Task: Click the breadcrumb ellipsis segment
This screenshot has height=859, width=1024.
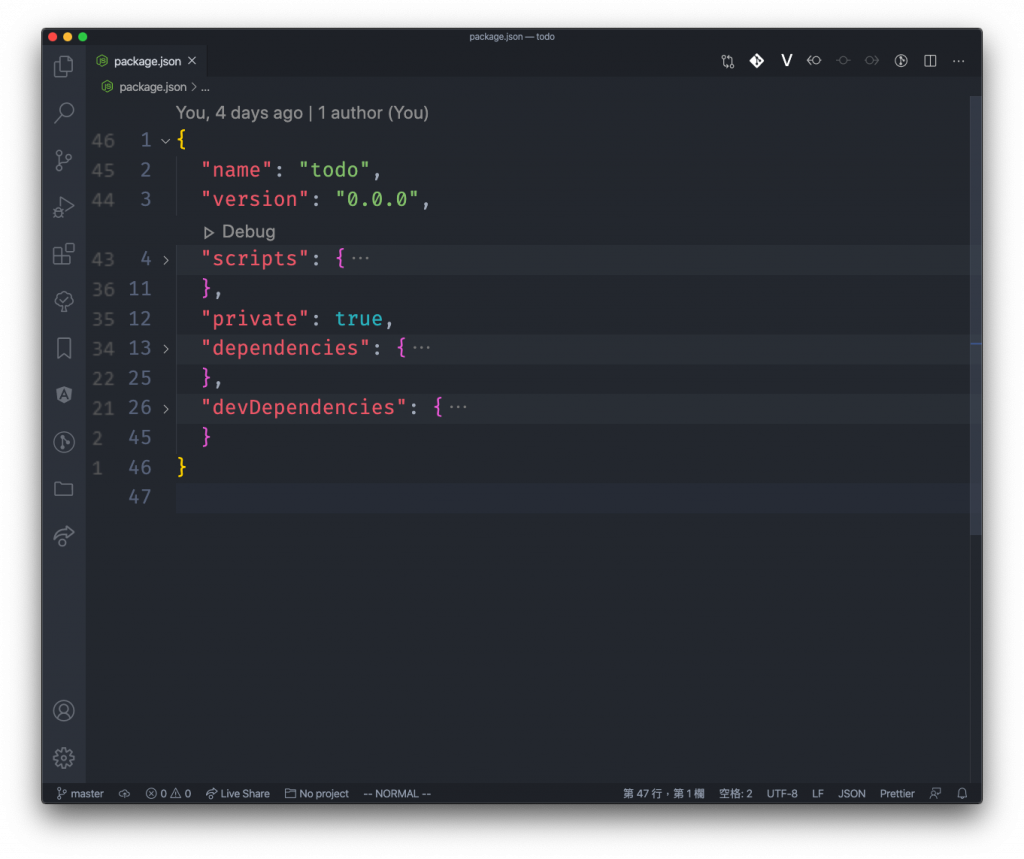Action: tap(205, 87)
